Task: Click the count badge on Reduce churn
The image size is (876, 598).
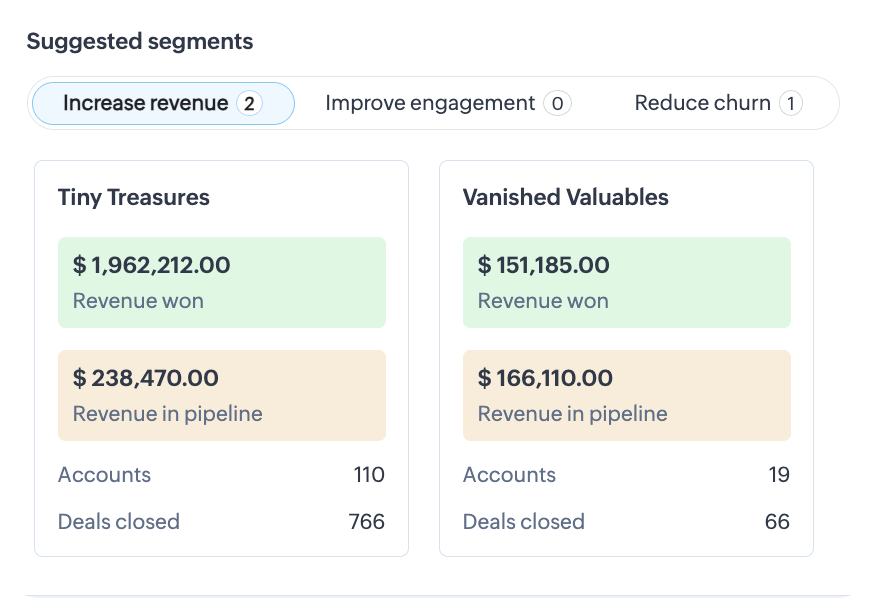Action: 790,103
